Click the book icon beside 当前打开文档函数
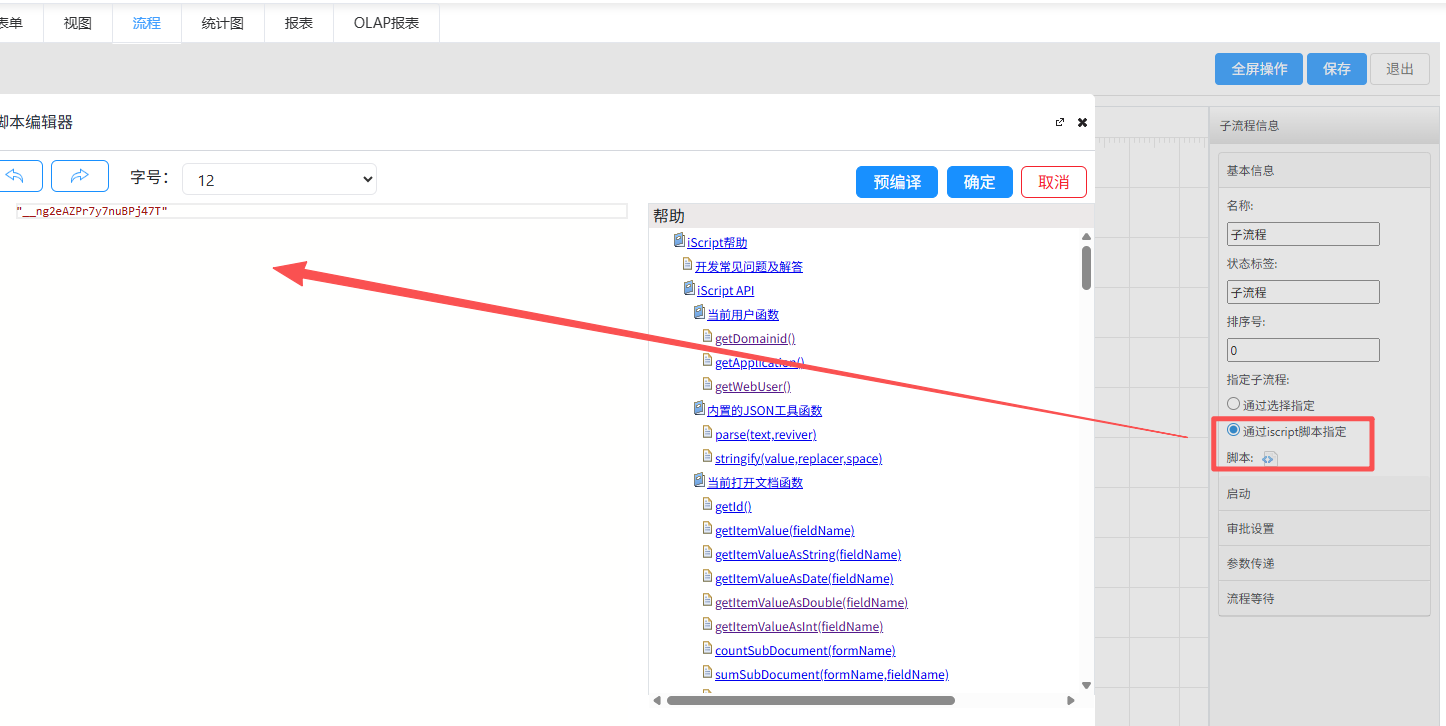The width and height of the screenshot is (1446, 726). 699,481
